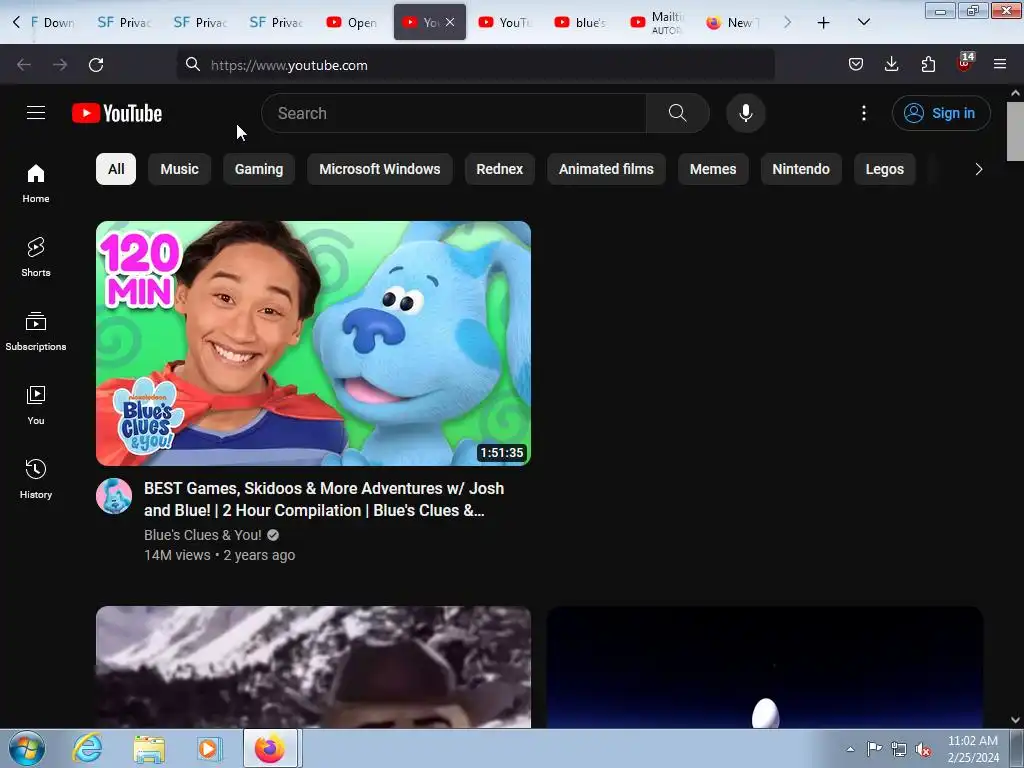Open Blue's Clues & You! channel avatar
The image size is (1024, 768).
tap(114, 496)
